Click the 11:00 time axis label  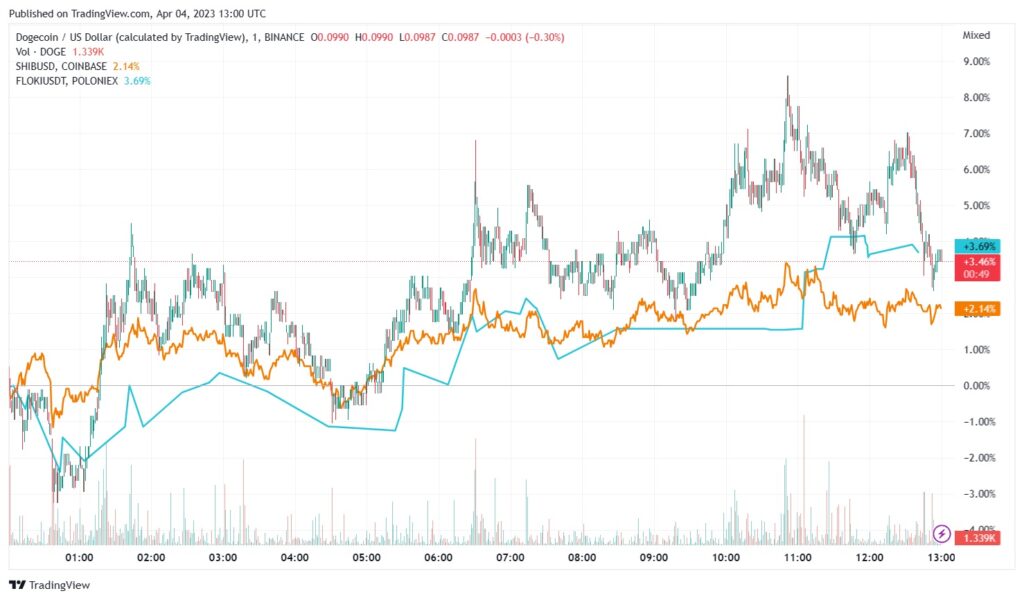pos(797,558)
